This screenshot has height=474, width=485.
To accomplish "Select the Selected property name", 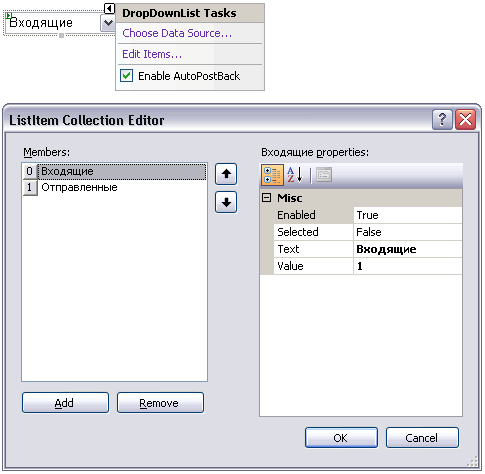I will click(313, 232).
